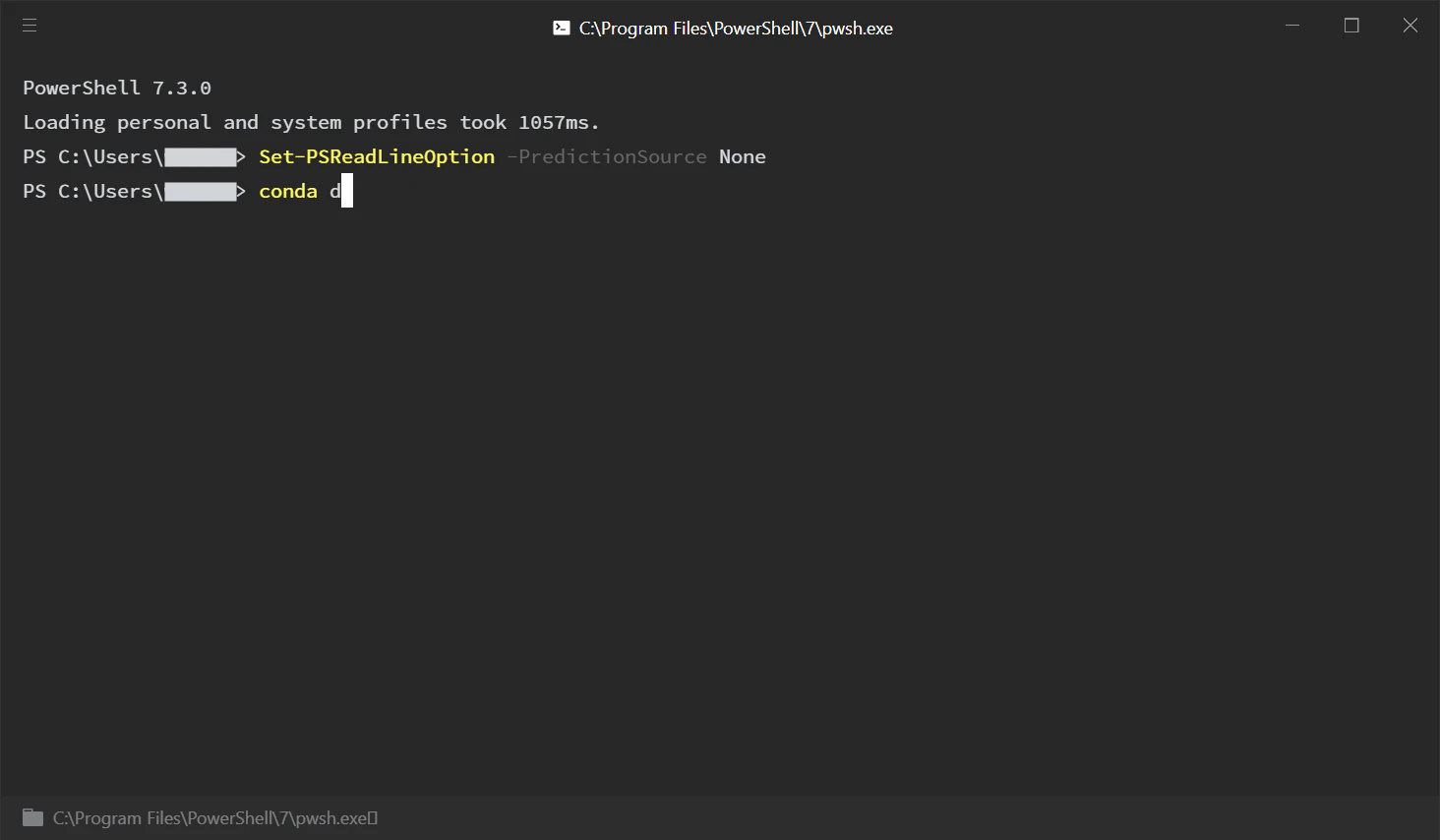
Task: Click the window title pwsh.exe path
Action: [736, 29]
